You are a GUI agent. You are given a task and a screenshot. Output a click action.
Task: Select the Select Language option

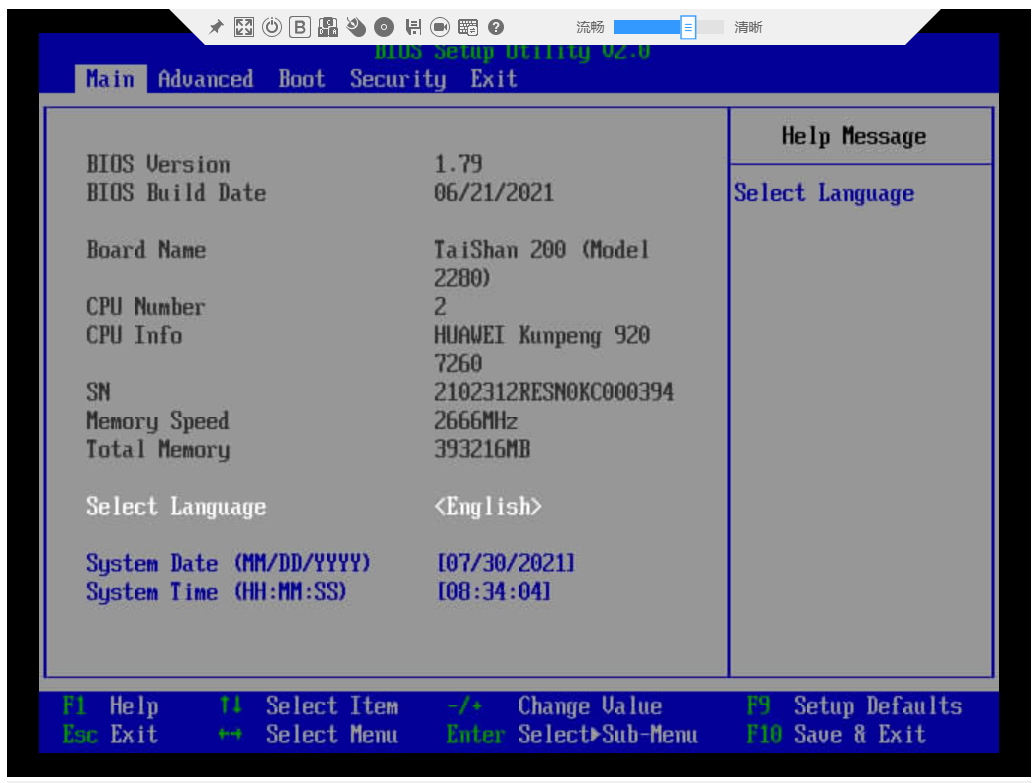(176, 507)
